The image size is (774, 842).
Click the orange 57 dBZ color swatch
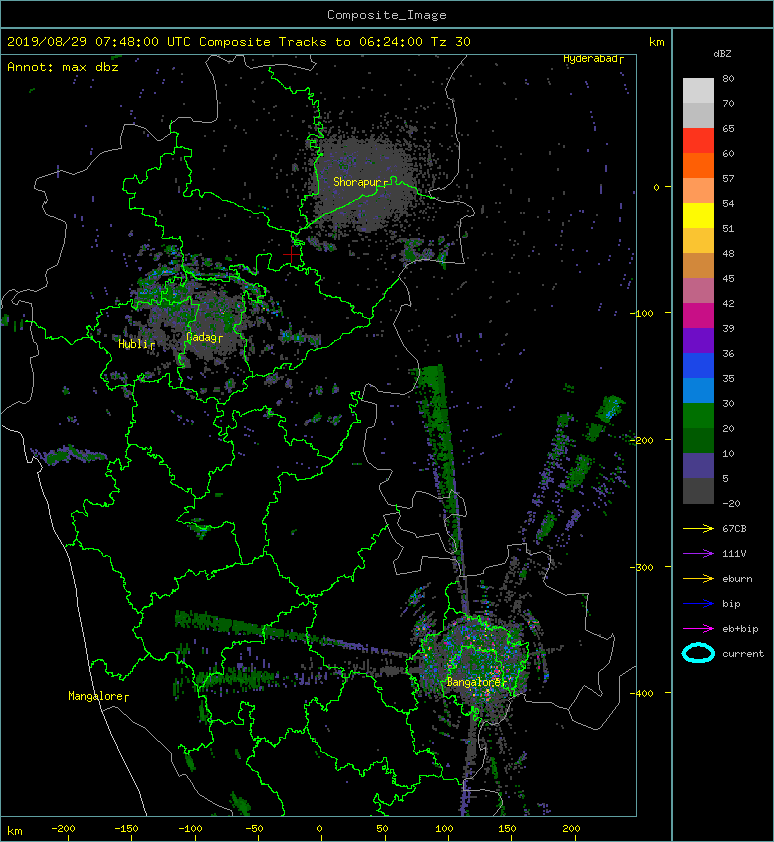698,166
